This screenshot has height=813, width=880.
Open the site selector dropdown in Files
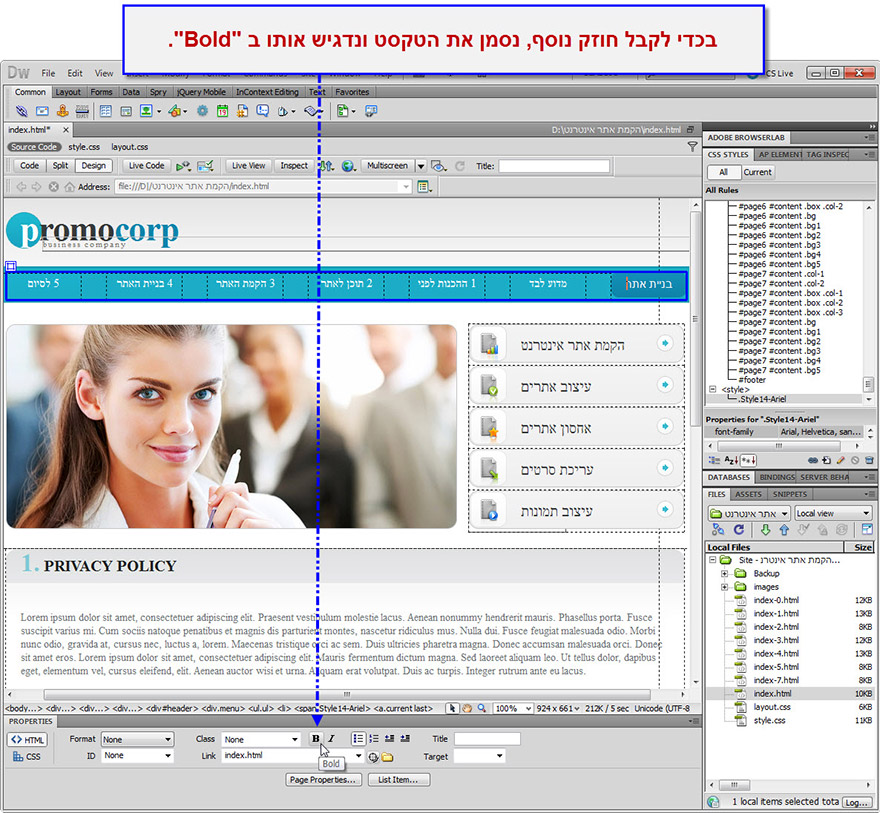tap(749, 513)
